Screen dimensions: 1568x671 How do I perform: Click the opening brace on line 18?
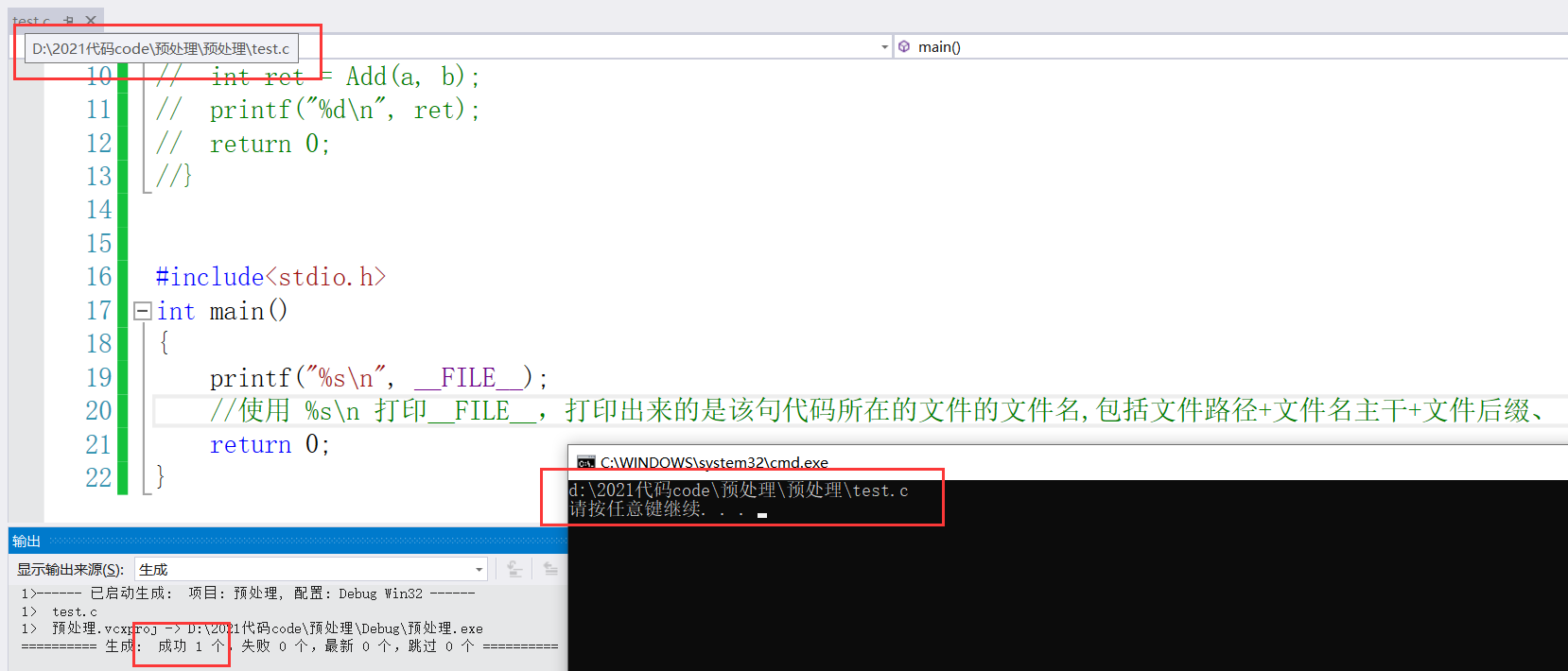tap(164, 343)
